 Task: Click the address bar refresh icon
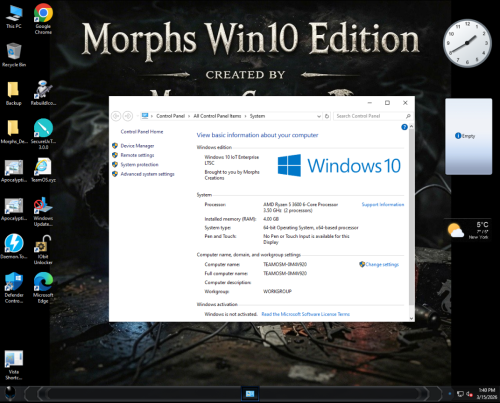coord(327,116)
